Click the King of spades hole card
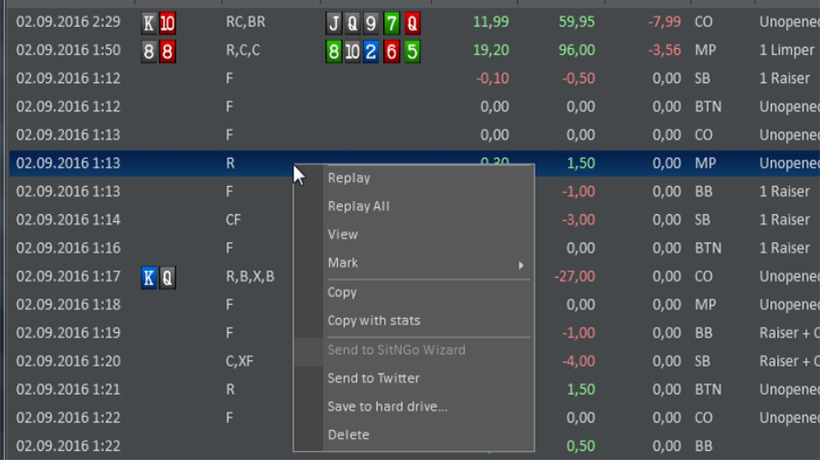This screenshot has width=820, height=460. 149,23
